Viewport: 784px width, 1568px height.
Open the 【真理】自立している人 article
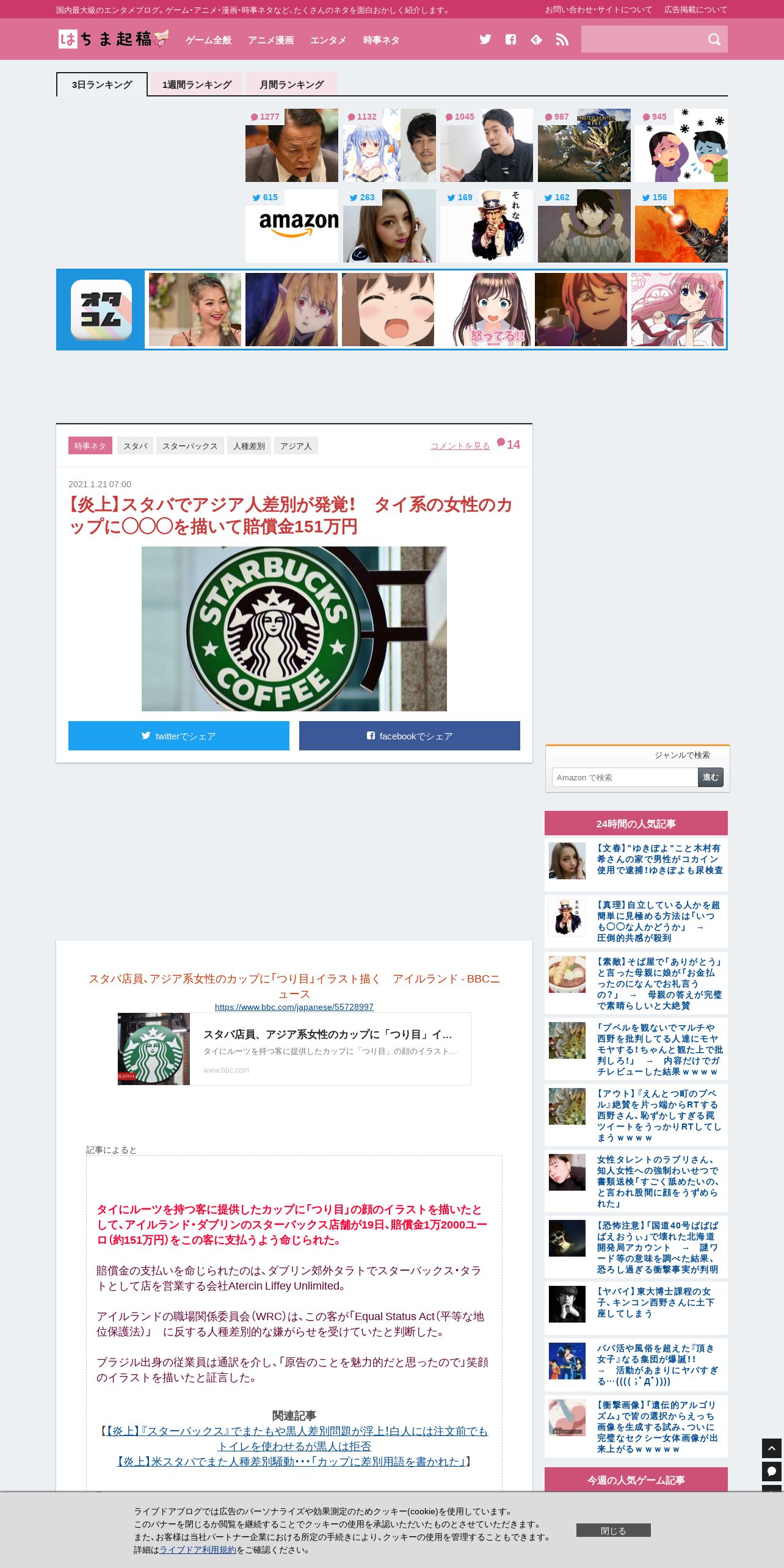[x=636, y=921]
